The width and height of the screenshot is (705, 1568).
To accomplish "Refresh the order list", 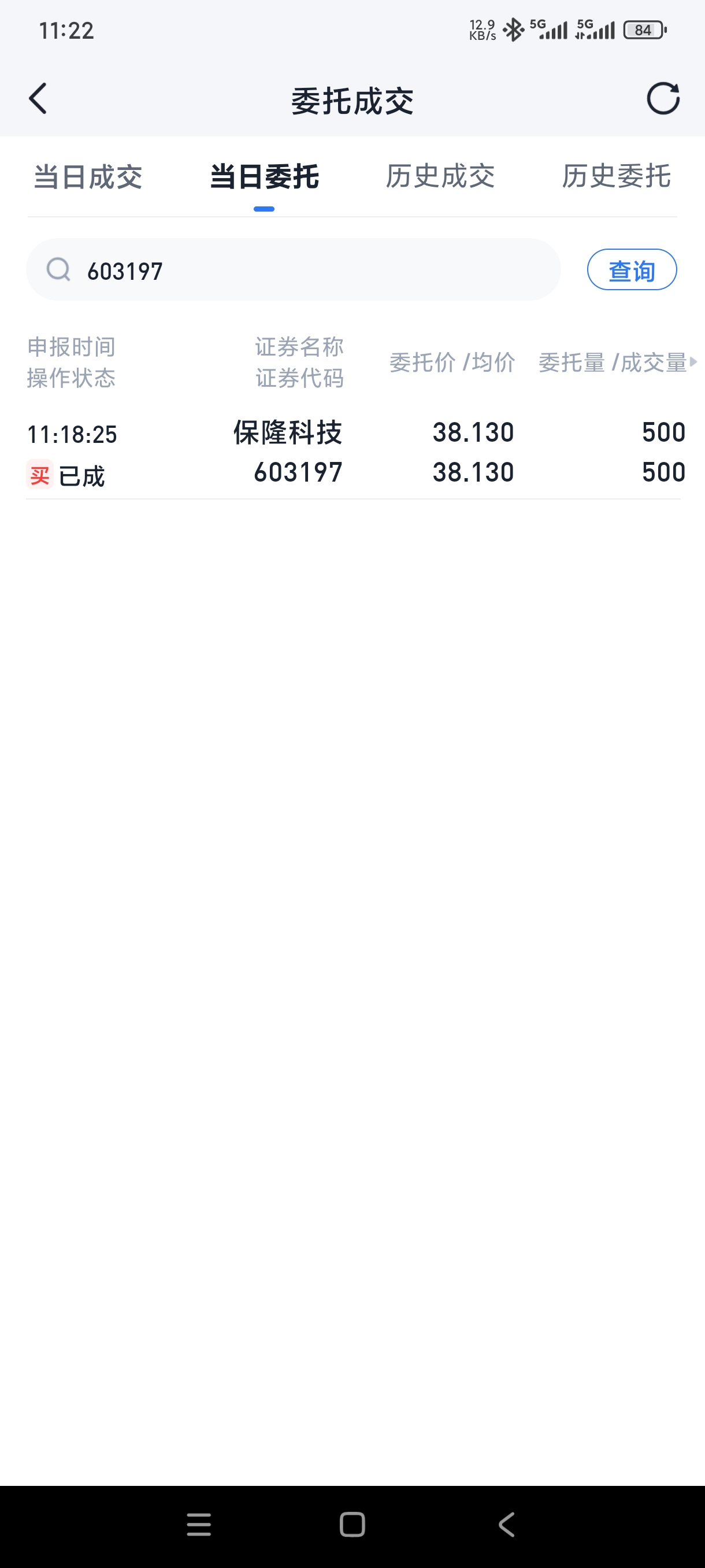I will click(x=662, y=99).
